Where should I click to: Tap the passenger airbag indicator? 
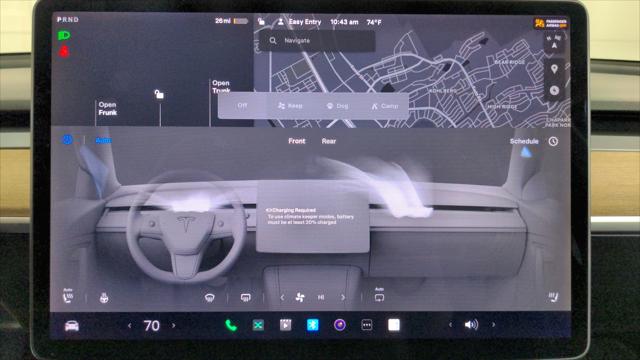[x=551, y=23]
